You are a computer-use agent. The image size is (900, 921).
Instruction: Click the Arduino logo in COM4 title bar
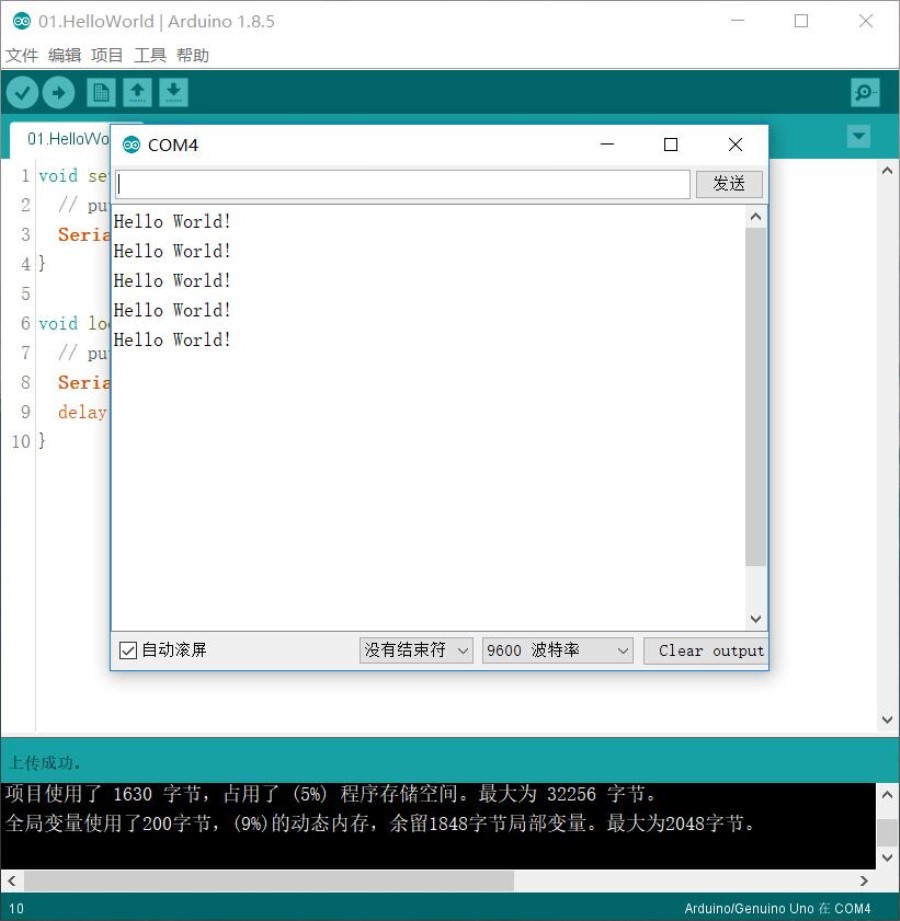tap(132, 144)
